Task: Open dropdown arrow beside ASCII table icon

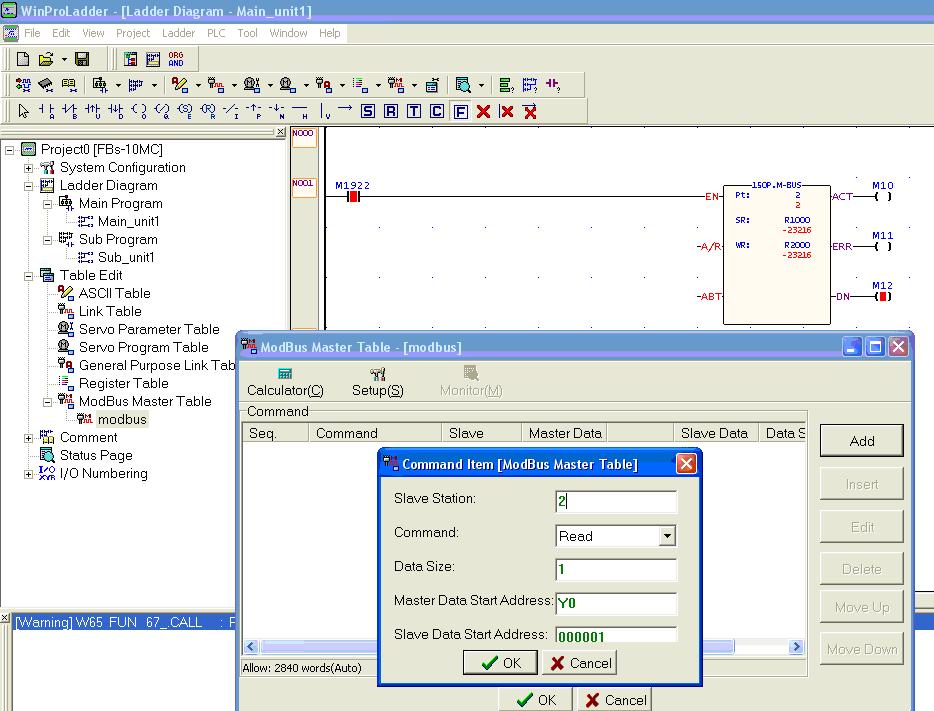Action: [198, 85]
